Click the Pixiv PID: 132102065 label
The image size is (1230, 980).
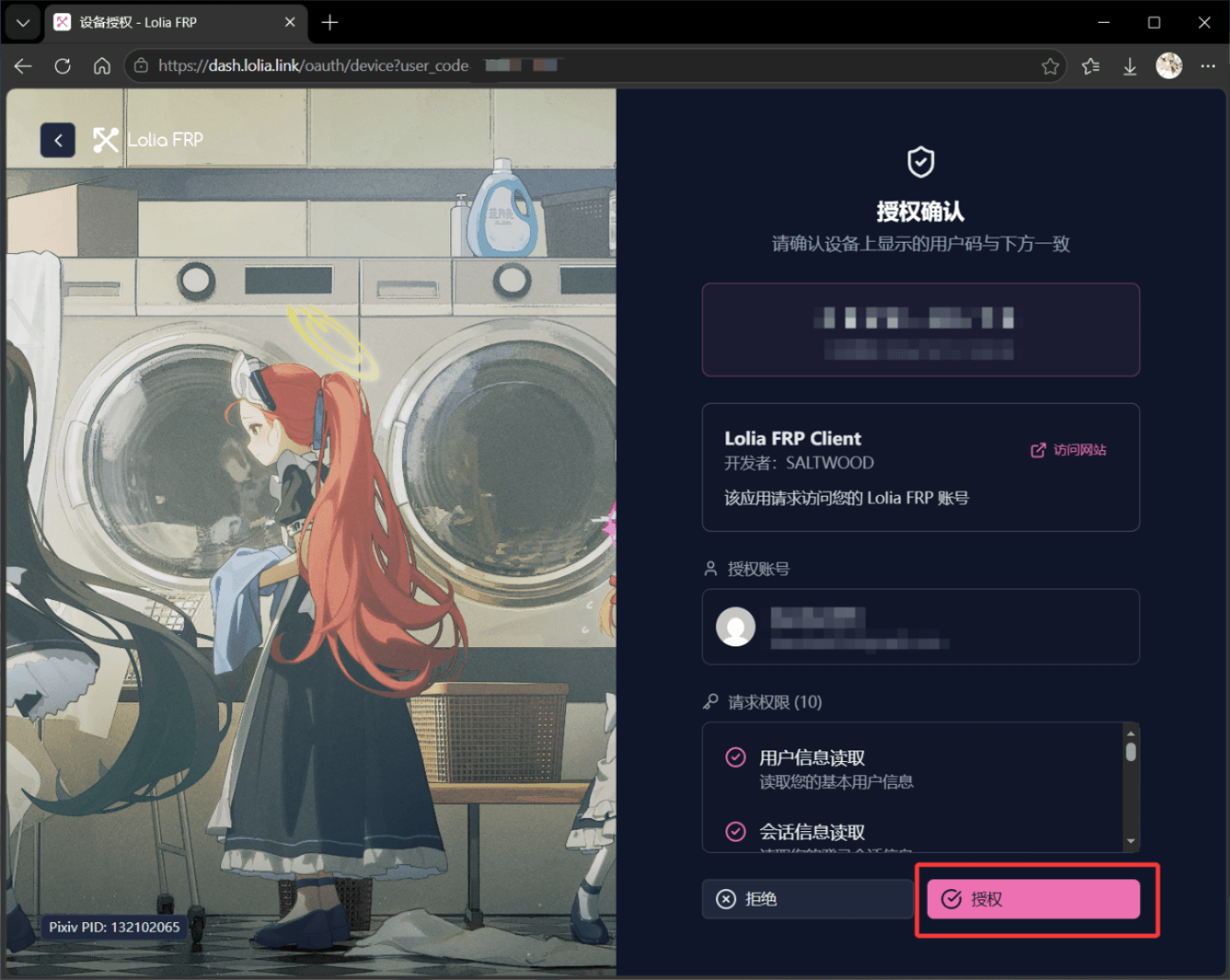(114, 927)
